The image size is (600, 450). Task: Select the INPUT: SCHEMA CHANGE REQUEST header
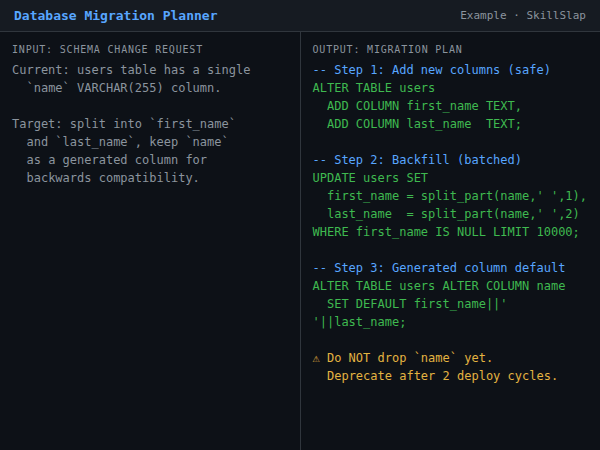click(x=107, y=49)
